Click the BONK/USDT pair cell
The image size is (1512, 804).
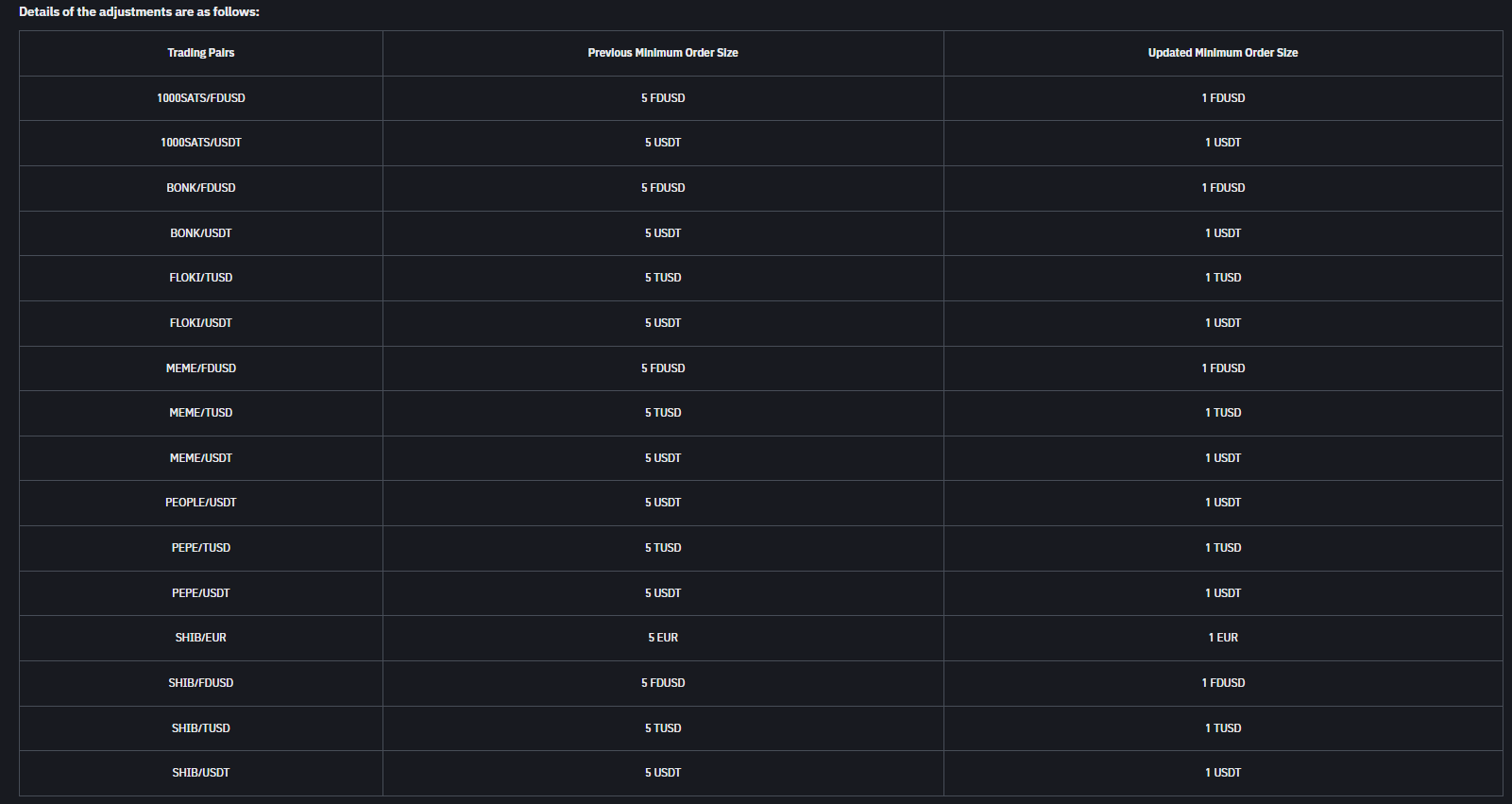[x=200, y=233]
